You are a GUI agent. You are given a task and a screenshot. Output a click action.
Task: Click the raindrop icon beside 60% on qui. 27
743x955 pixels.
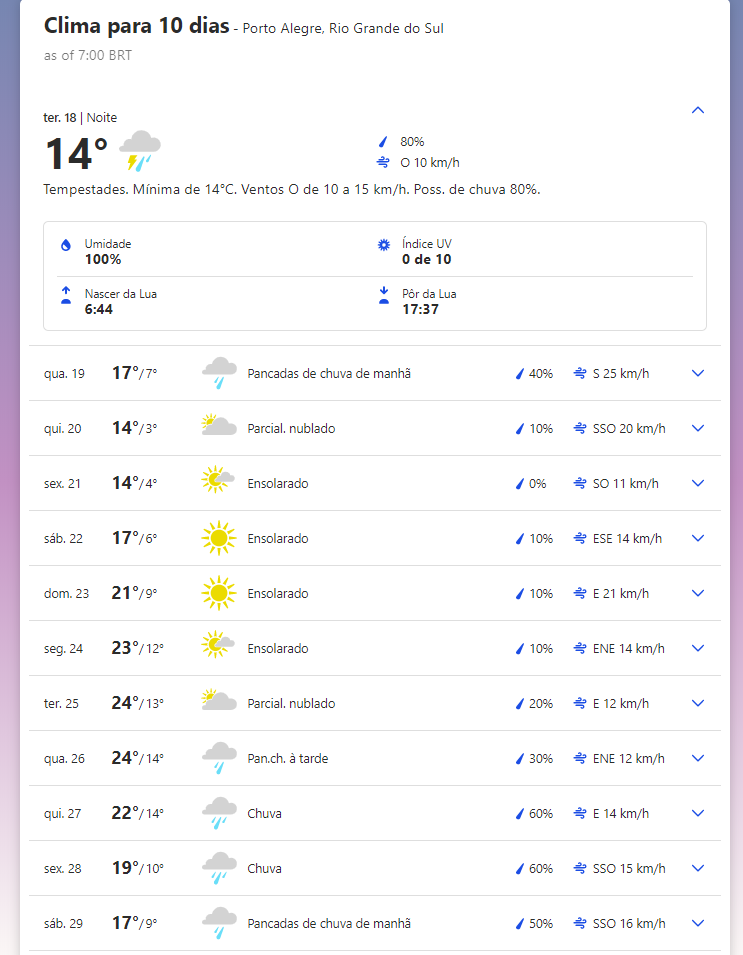coord(519,814)
